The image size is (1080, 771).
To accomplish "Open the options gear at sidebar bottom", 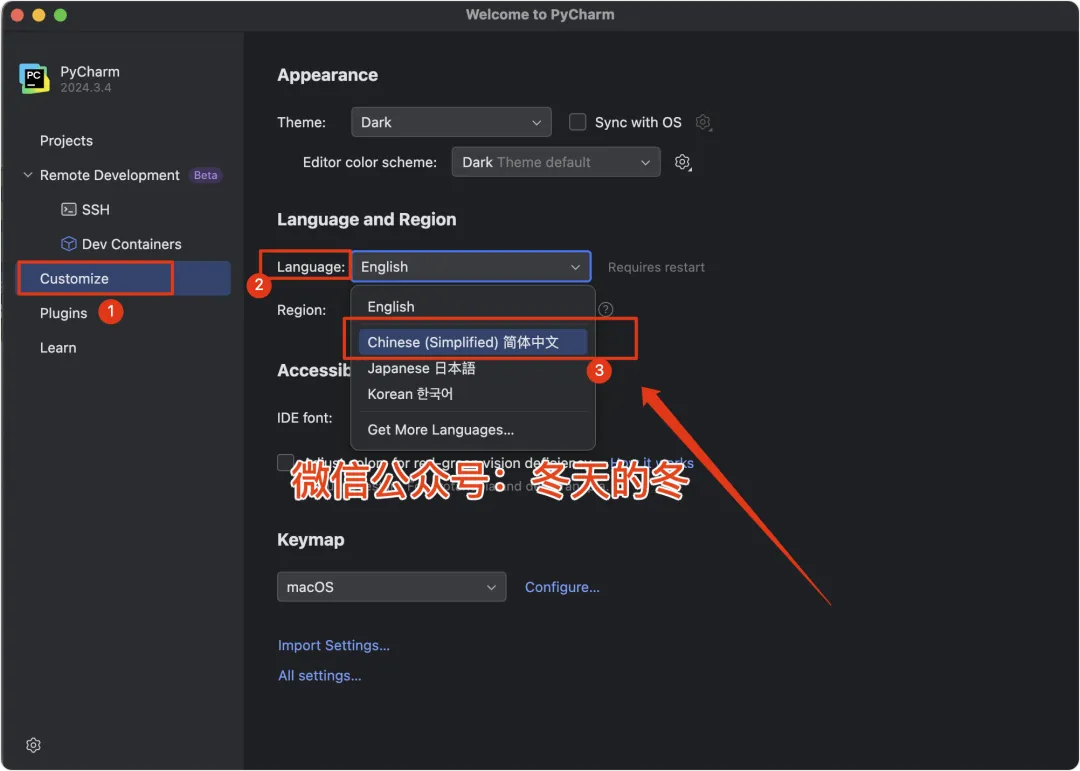I will point(33,745).
